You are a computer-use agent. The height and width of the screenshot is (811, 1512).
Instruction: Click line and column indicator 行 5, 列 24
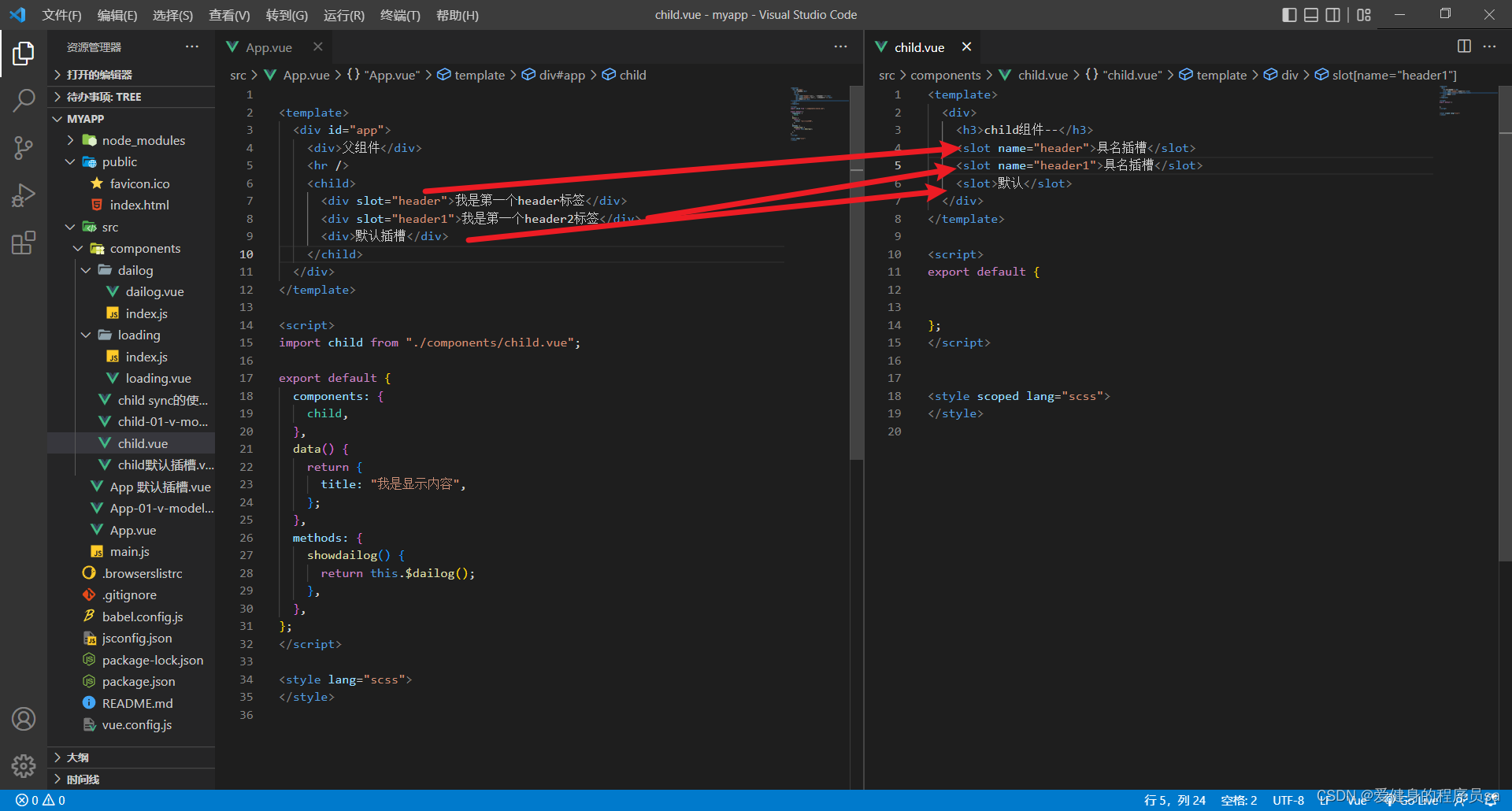1175,800
